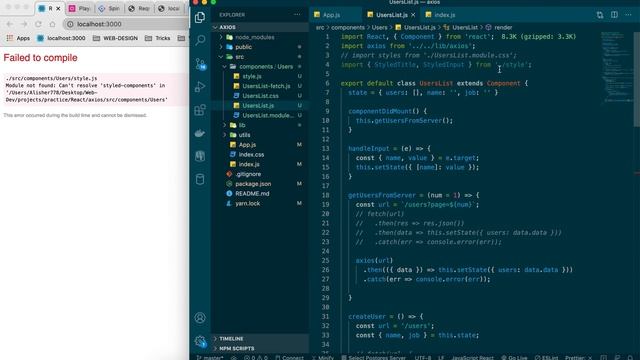Click the browser forward arrow
640x360 pixels.
[24, 24]
